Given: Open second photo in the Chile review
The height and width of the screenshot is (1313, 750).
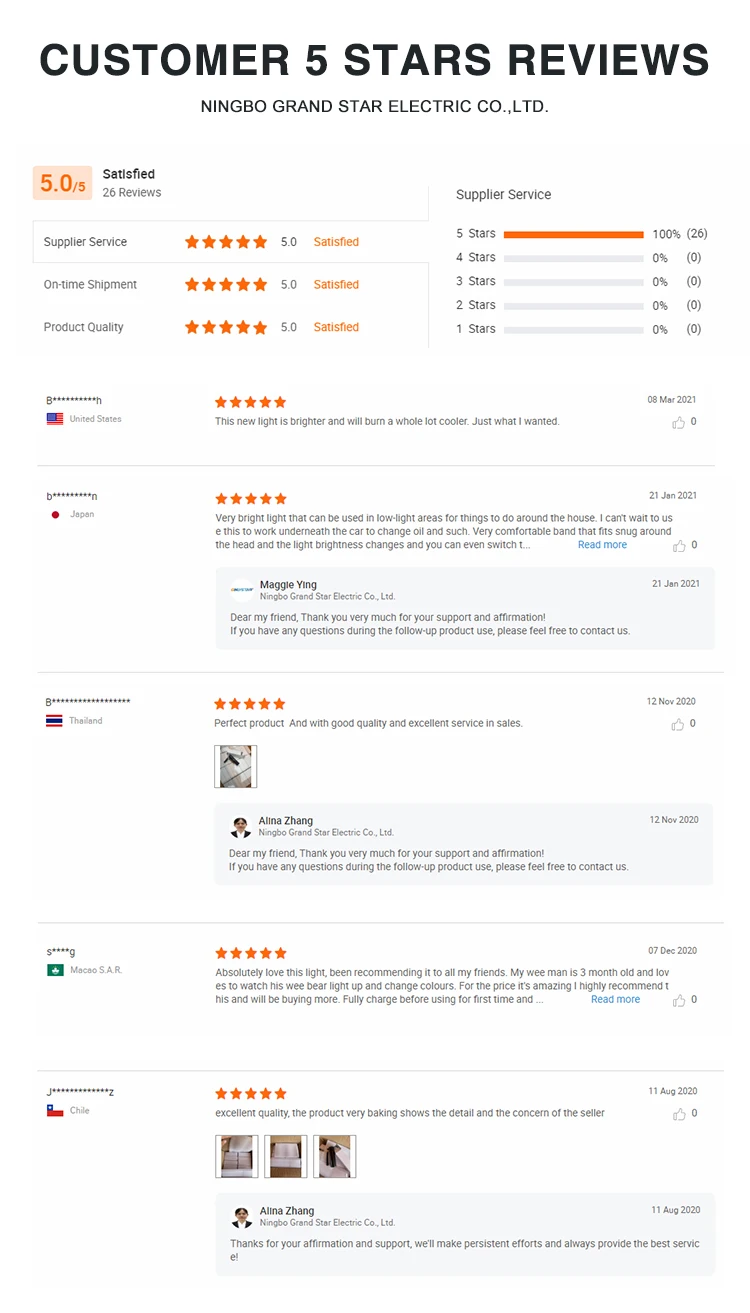Looking at the screenshot, I should pos(286,1156).
